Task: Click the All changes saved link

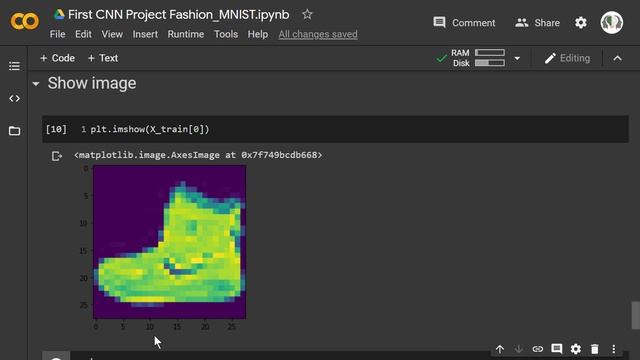Action: [x=318, y=34]
